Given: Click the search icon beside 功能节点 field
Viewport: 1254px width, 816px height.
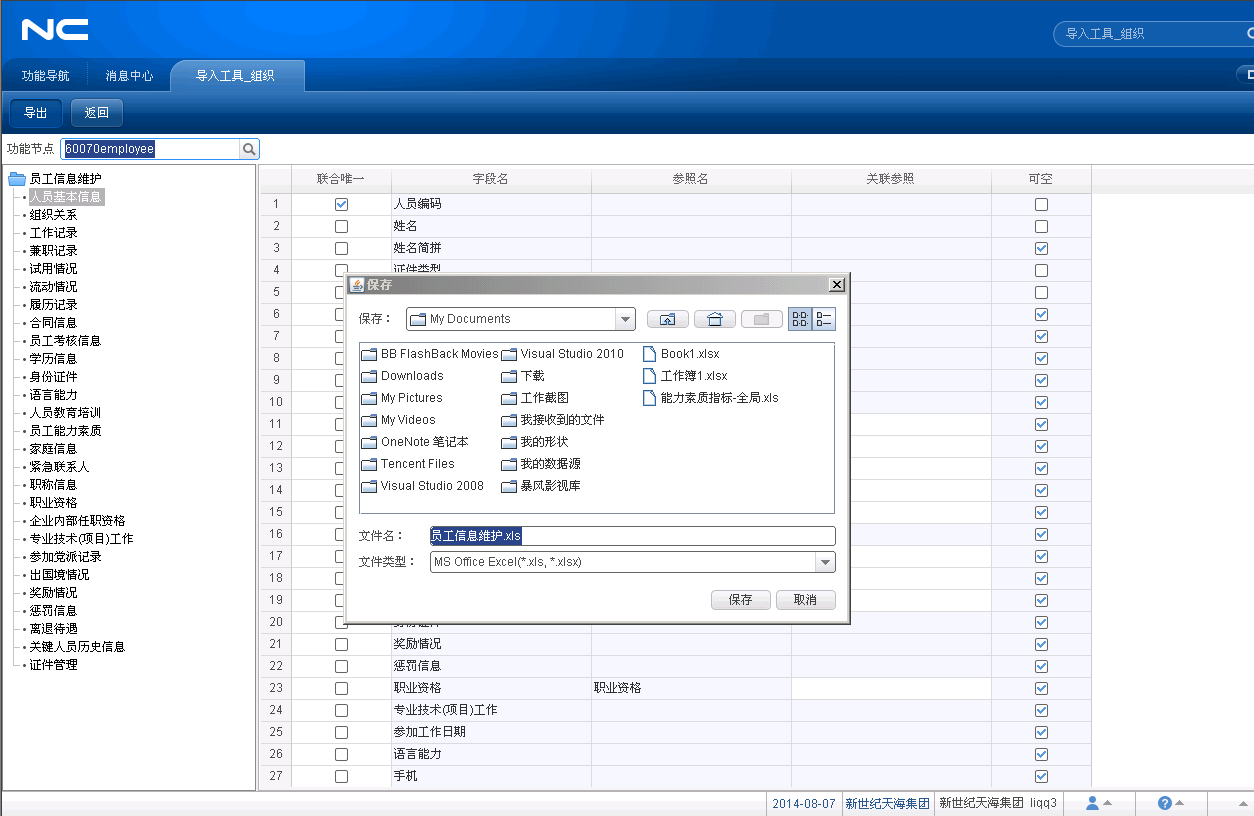Looking at the screenshot, I should click(248, 149).
